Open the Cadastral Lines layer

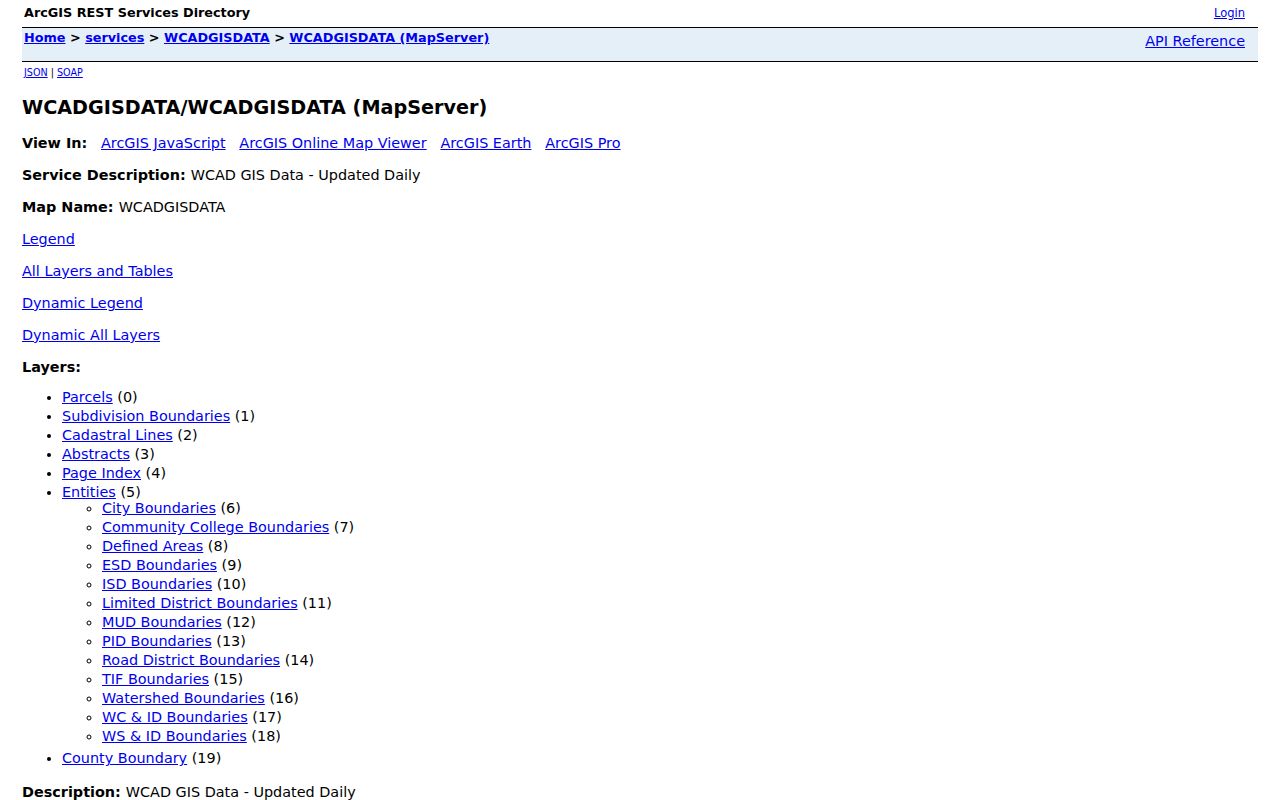coord(117,435)
